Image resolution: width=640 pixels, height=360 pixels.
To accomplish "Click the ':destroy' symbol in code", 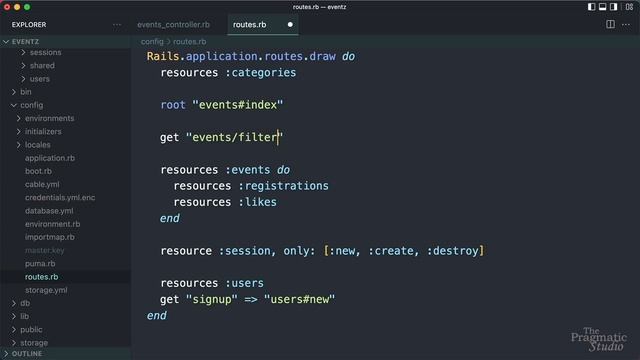I will (453, 251).
